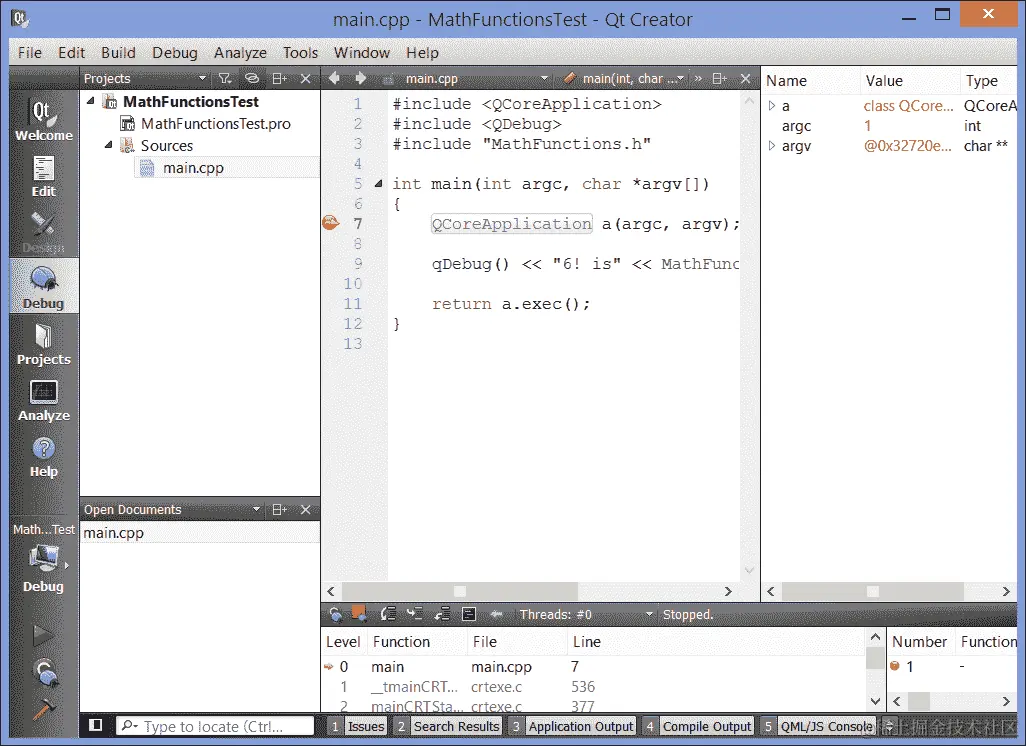Go forward in editor history
The image size is (1026, 746).
coord(361,79)
